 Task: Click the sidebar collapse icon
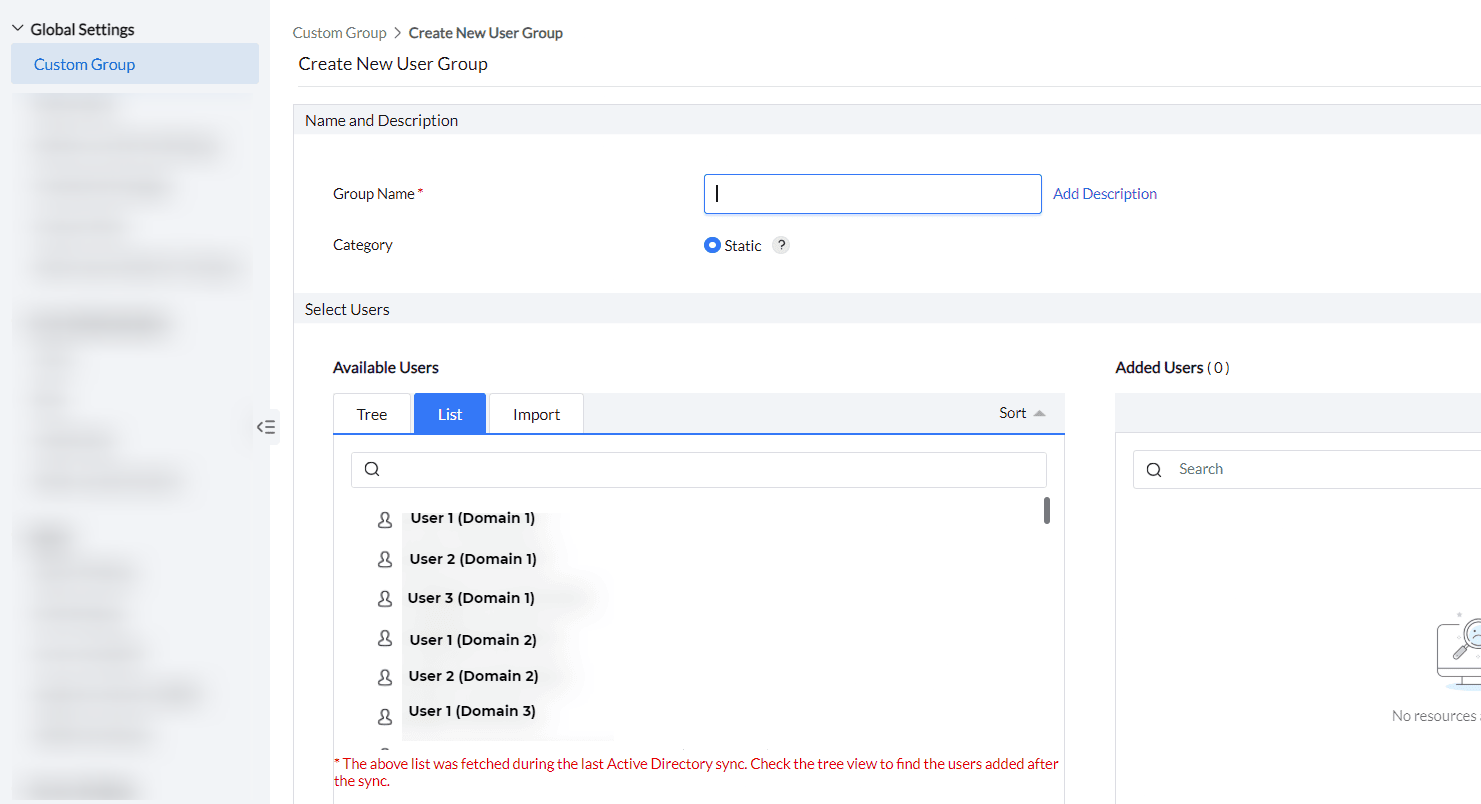tap(266, 427)
